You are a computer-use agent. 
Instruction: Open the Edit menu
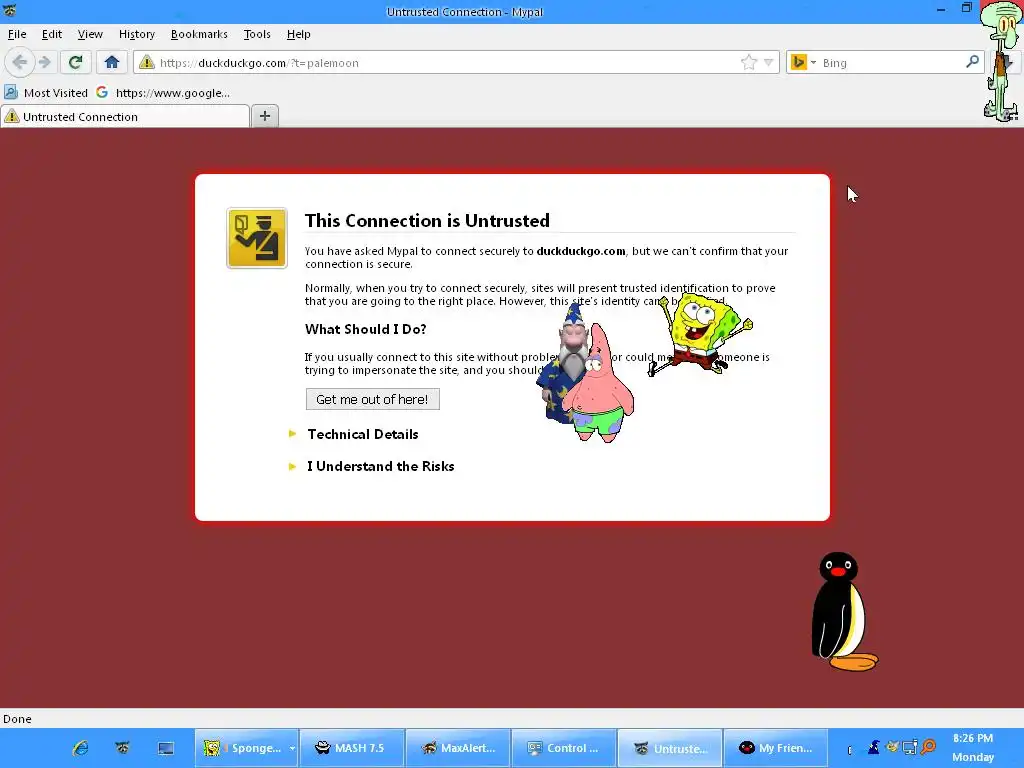point(52,34)
